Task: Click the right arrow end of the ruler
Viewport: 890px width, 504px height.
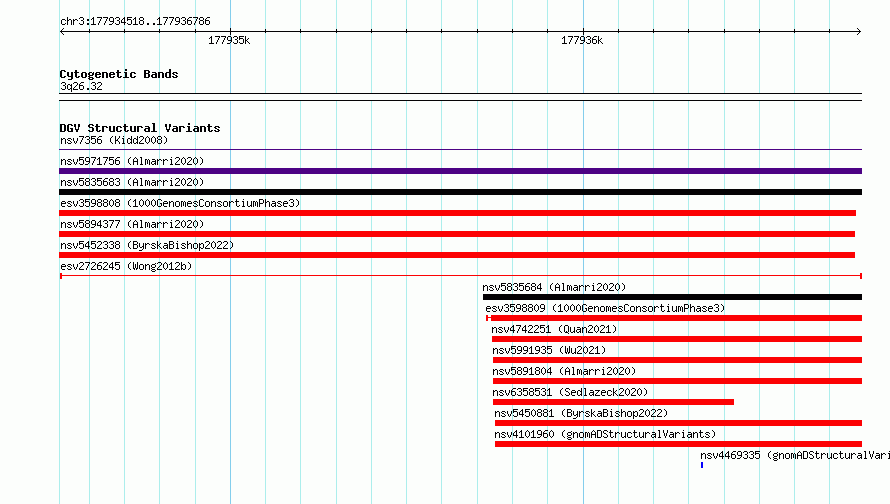Action: click(x=859, y=31)
